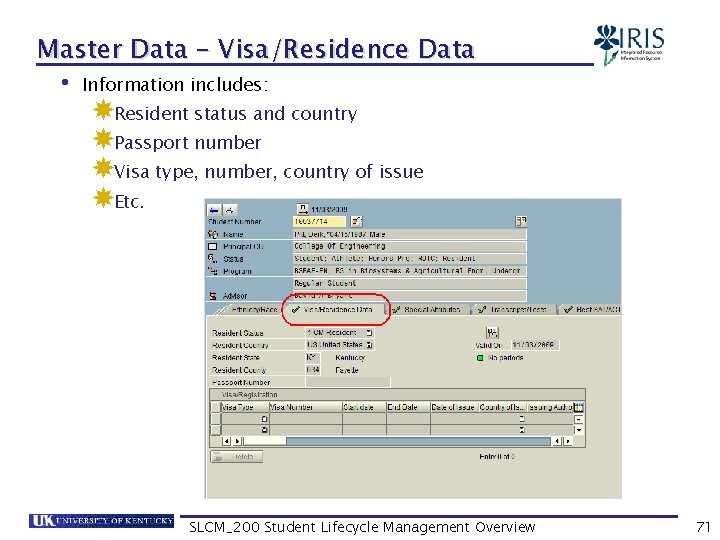This screenshot has width=720, height=540.
Task: Click the Regular Student text field
Action: click(x=410, y=283)
